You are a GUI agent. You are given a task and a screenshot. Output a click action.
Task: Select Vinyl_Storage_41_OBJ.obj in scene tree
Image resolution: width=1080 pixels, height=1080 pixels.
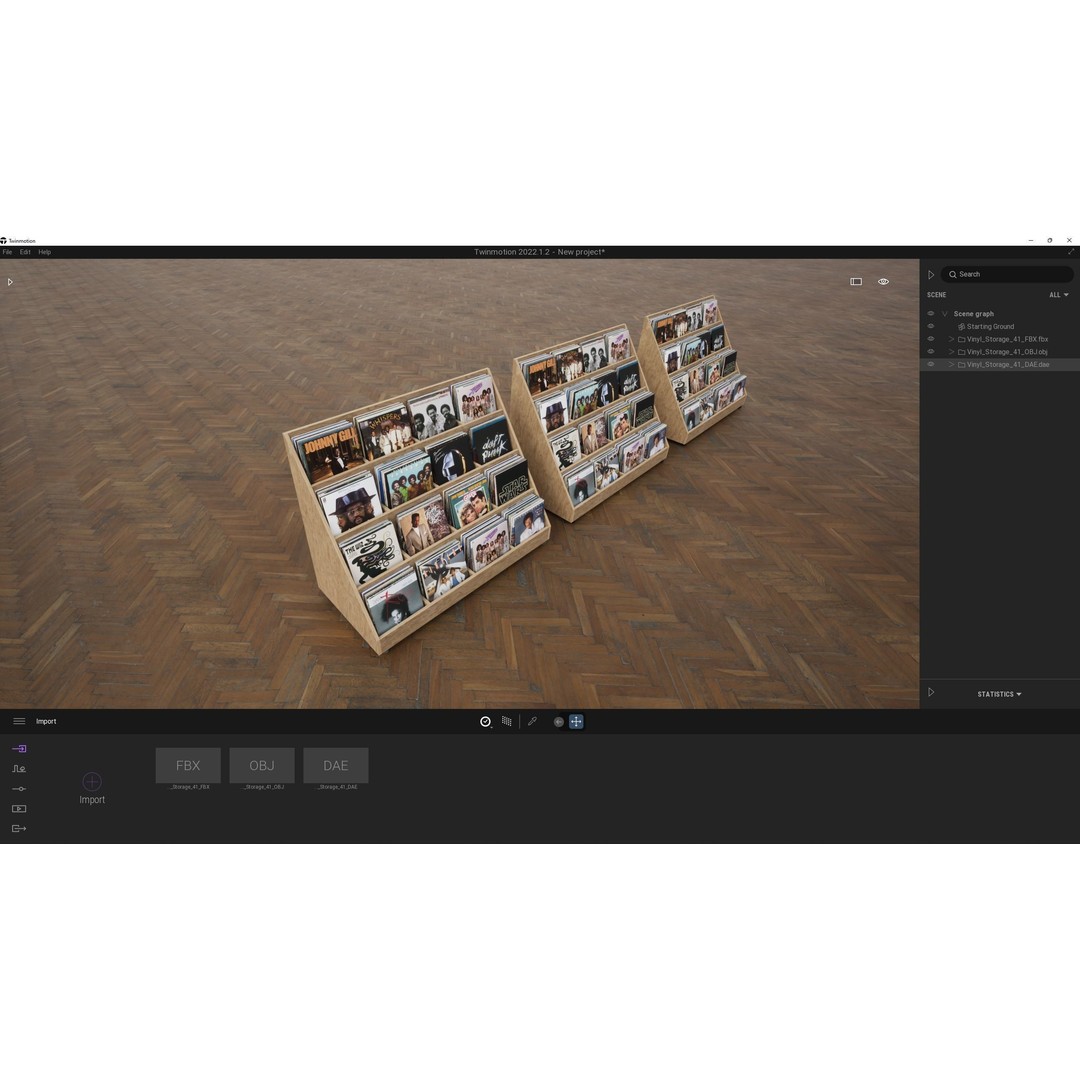coord(1007,352)
